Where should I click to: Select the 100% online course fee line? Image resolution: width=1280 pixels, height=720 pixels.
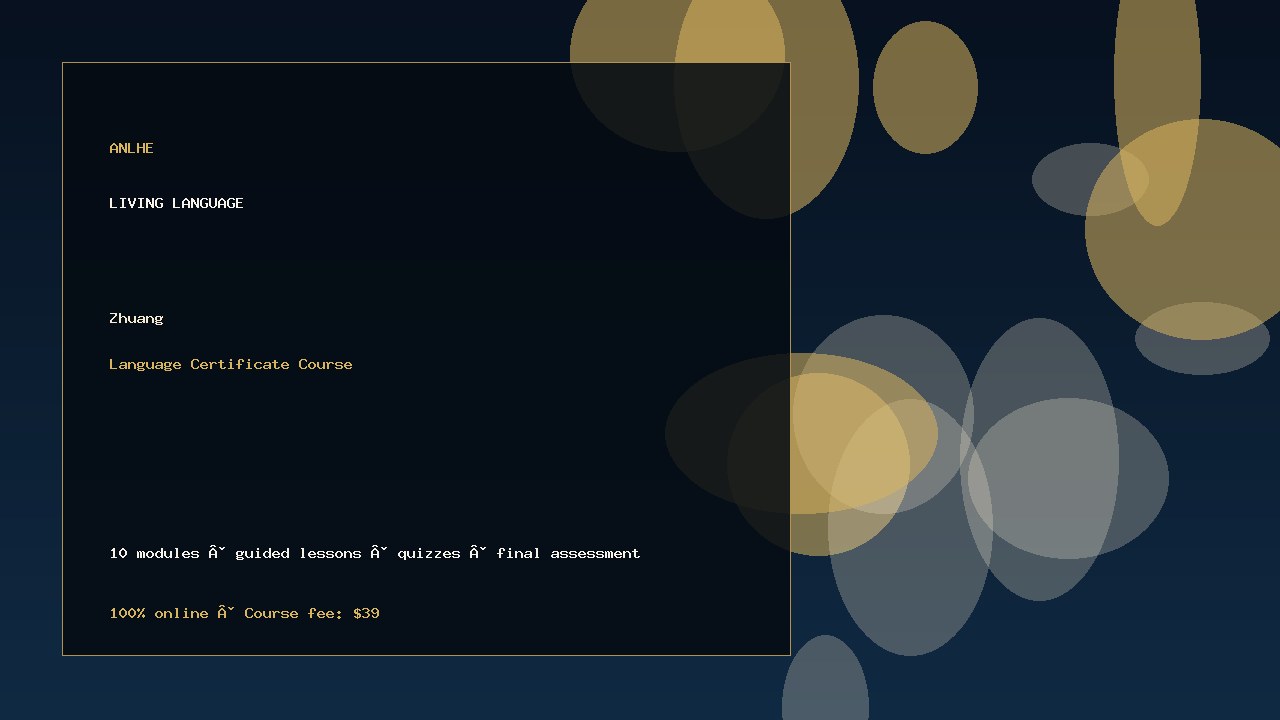tap(244, 613)
